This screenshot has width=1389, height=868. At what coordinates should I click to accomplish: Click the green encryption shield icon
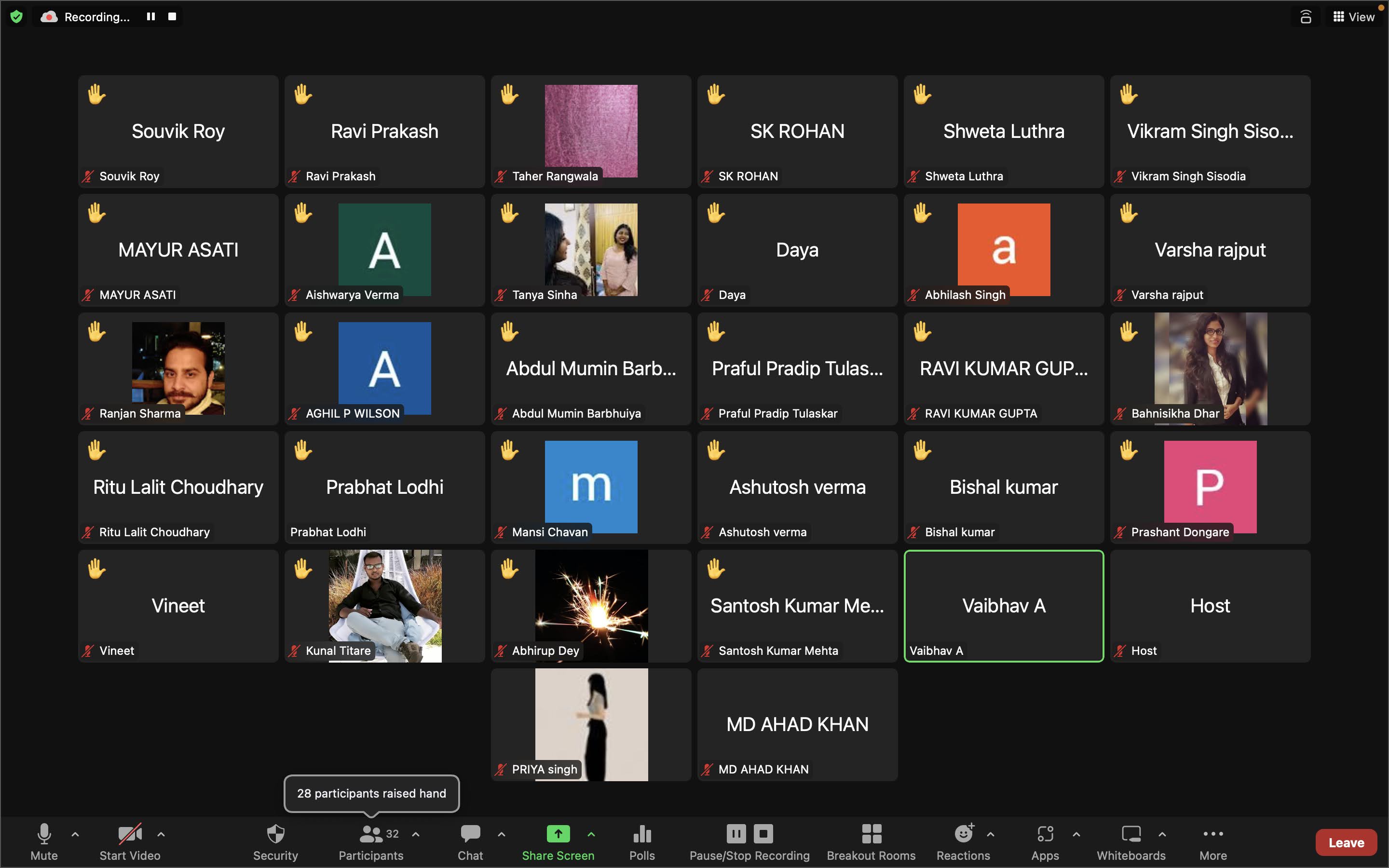point(17,17)
